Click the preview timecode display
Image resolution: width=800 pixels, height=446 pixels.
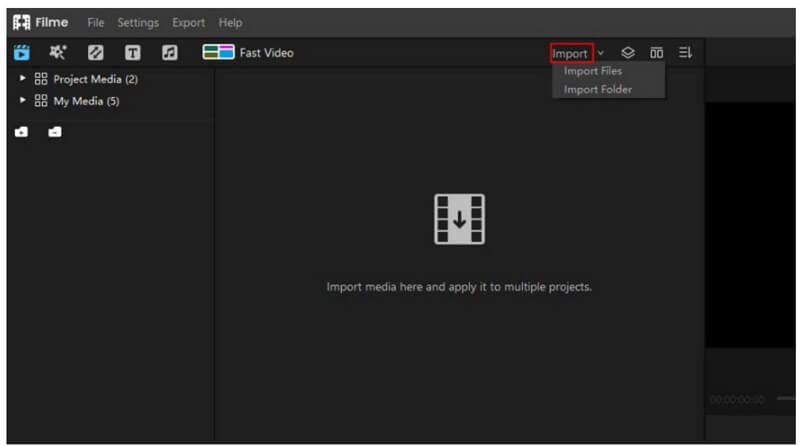(737, 399)
